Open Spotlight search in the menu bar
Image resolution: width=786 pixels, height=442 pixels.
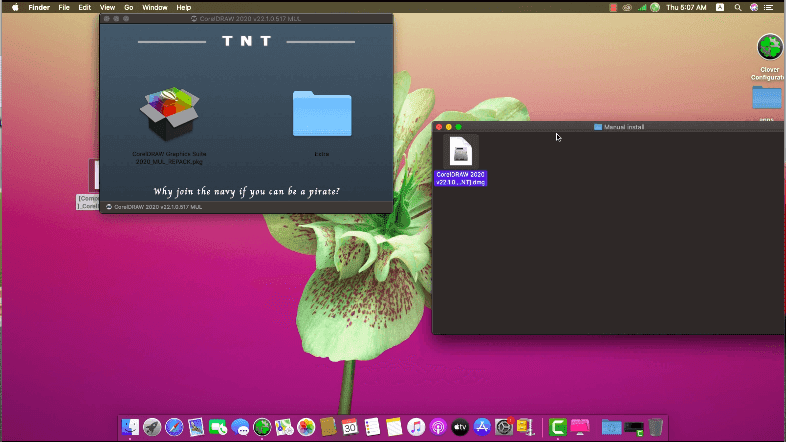pos(738,8)
